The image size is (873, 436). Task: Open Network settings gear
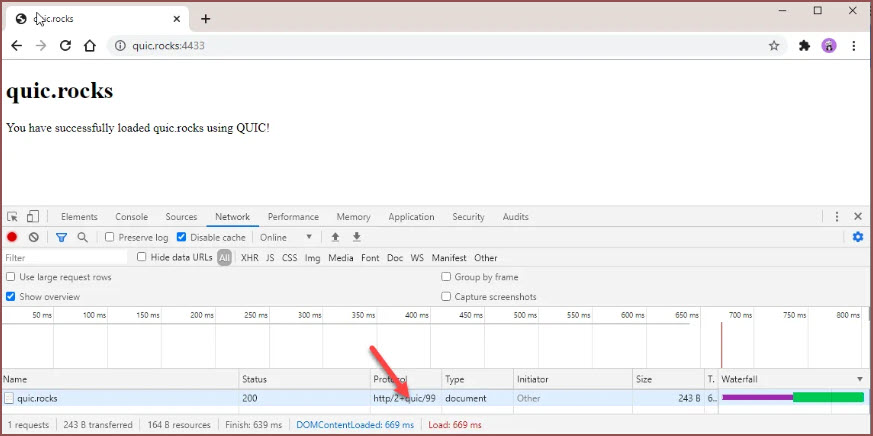857,237
